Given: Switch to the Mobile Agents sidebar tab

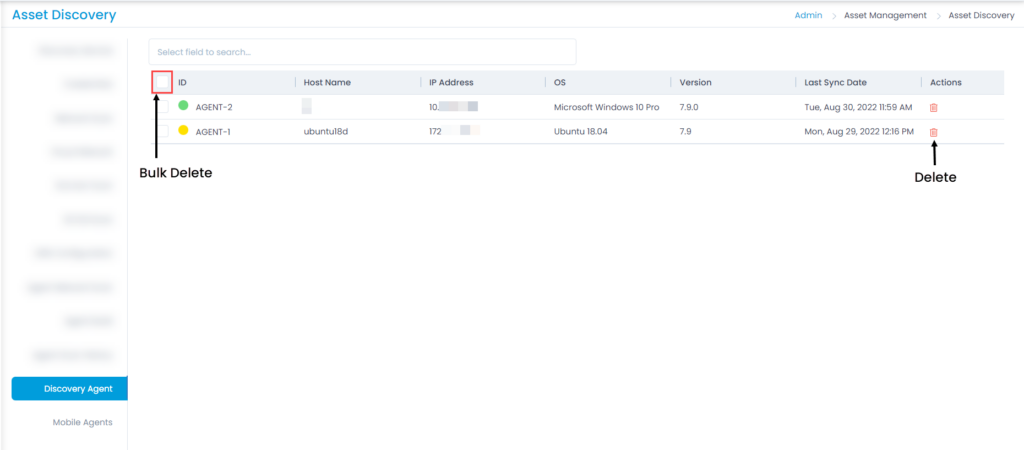Looking at the screenshot, I should (82, 422).
